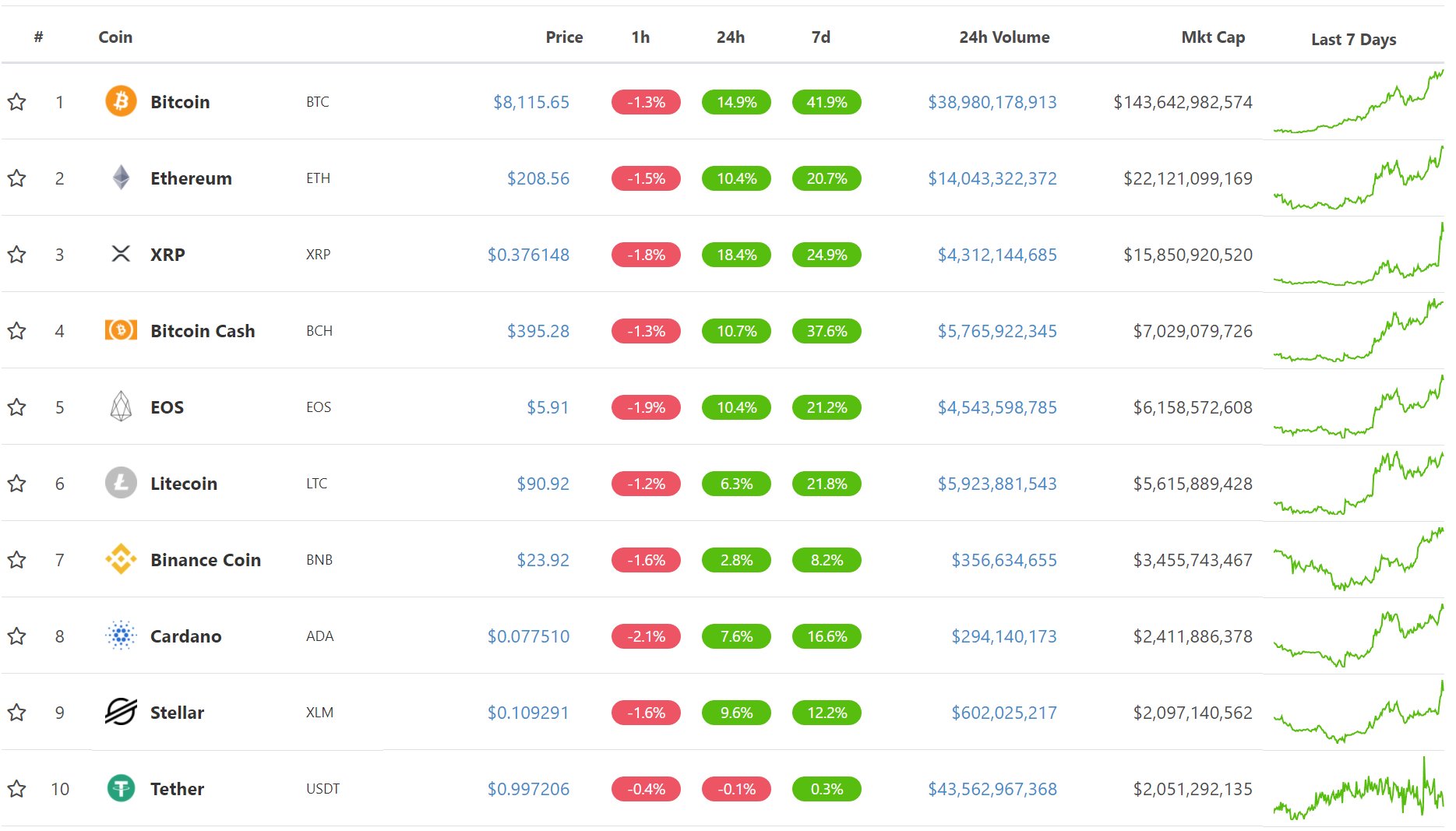This screenshot has width=1456, height=831.
Task: Click Cardano 24h volume $294,140,173
Action: pyautogui.click(x=1004, y=636)
